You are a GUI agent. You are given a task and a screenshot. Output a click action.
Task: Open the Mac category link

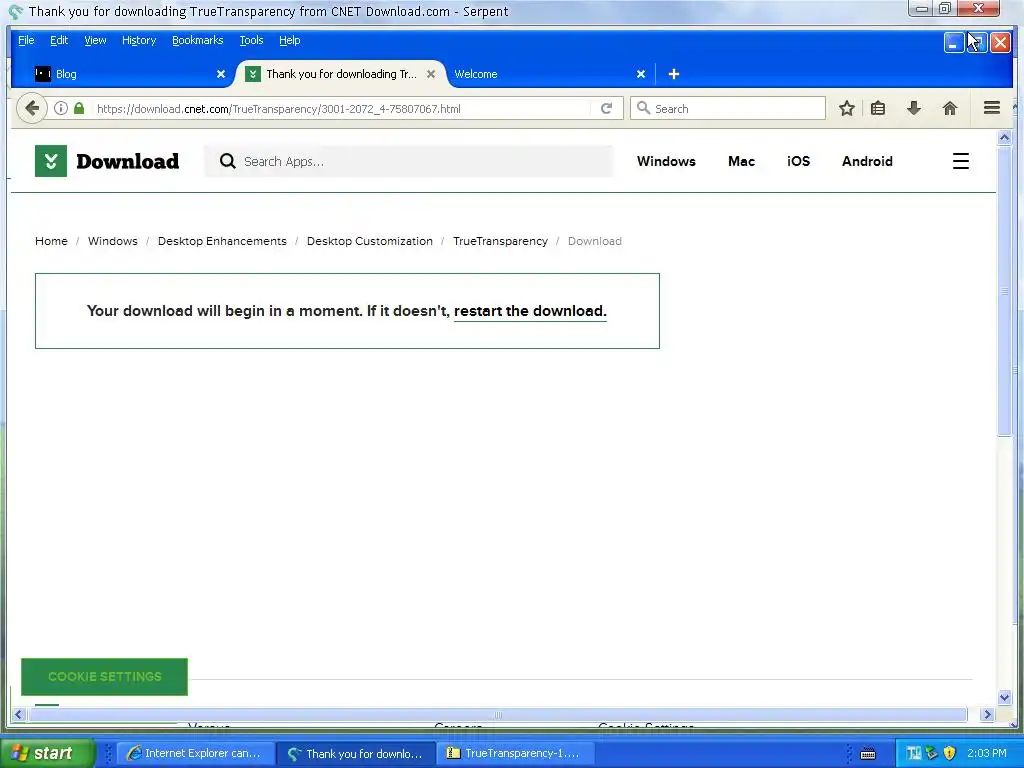tap(741, 161)
